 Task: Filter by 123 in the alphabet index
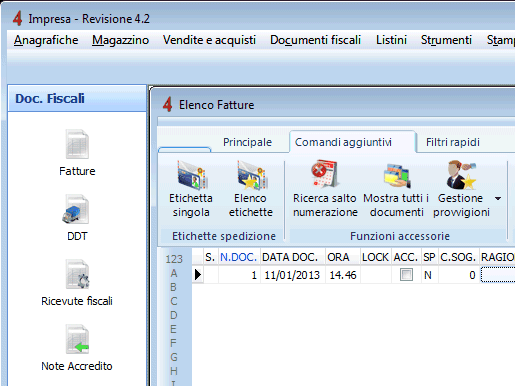(x=174, y=259)
